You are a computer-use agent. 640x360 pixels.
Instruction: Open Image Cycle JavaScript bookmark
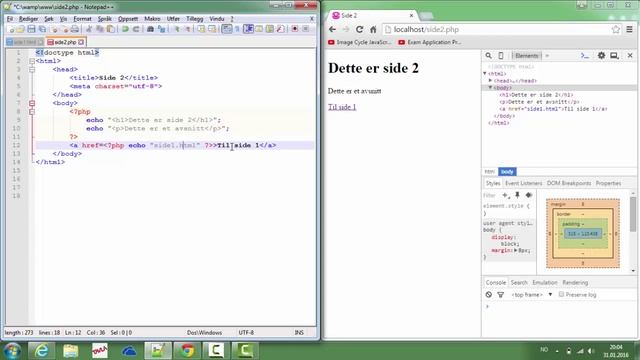point(359,42)
